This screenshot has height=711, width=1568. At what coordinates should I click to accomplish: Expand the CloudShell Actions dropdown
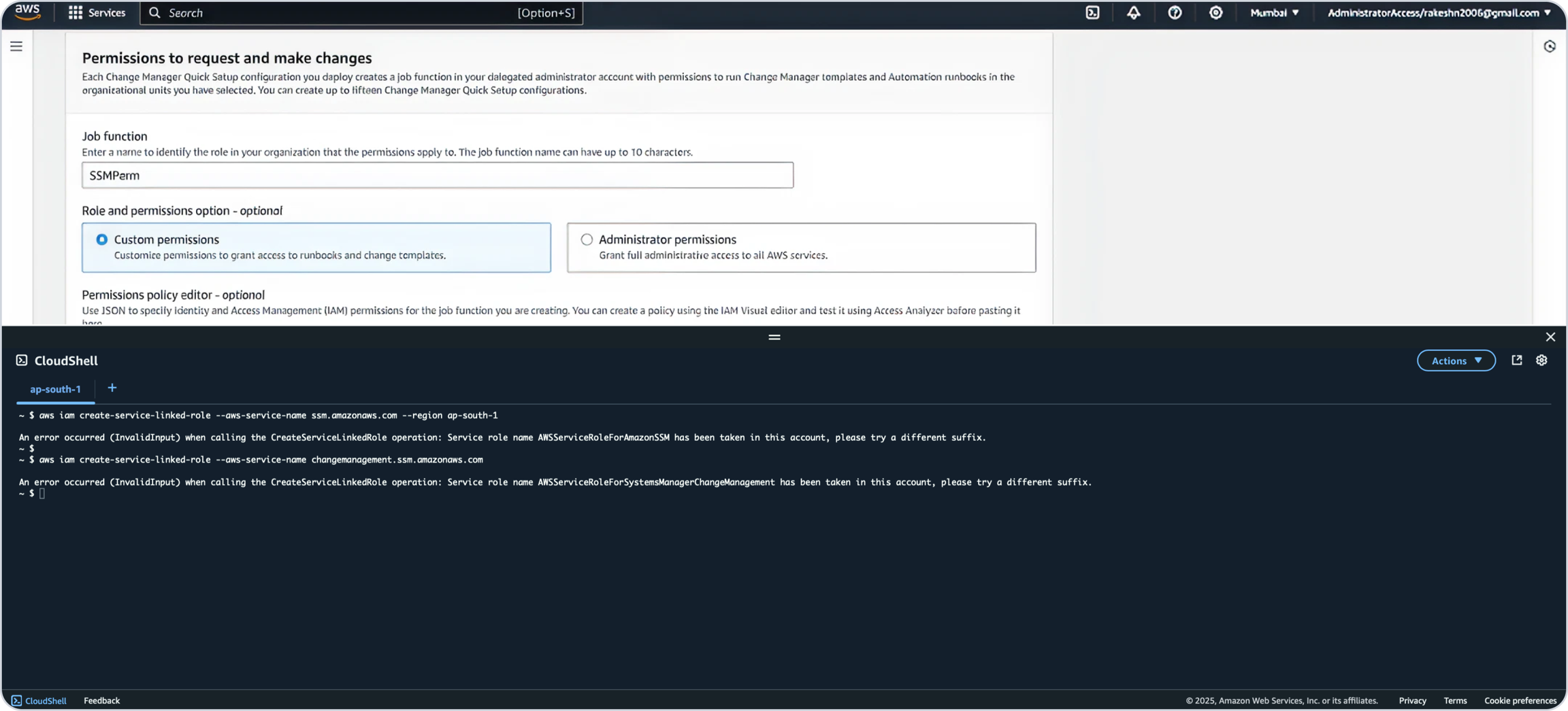tap(1456, 361)
